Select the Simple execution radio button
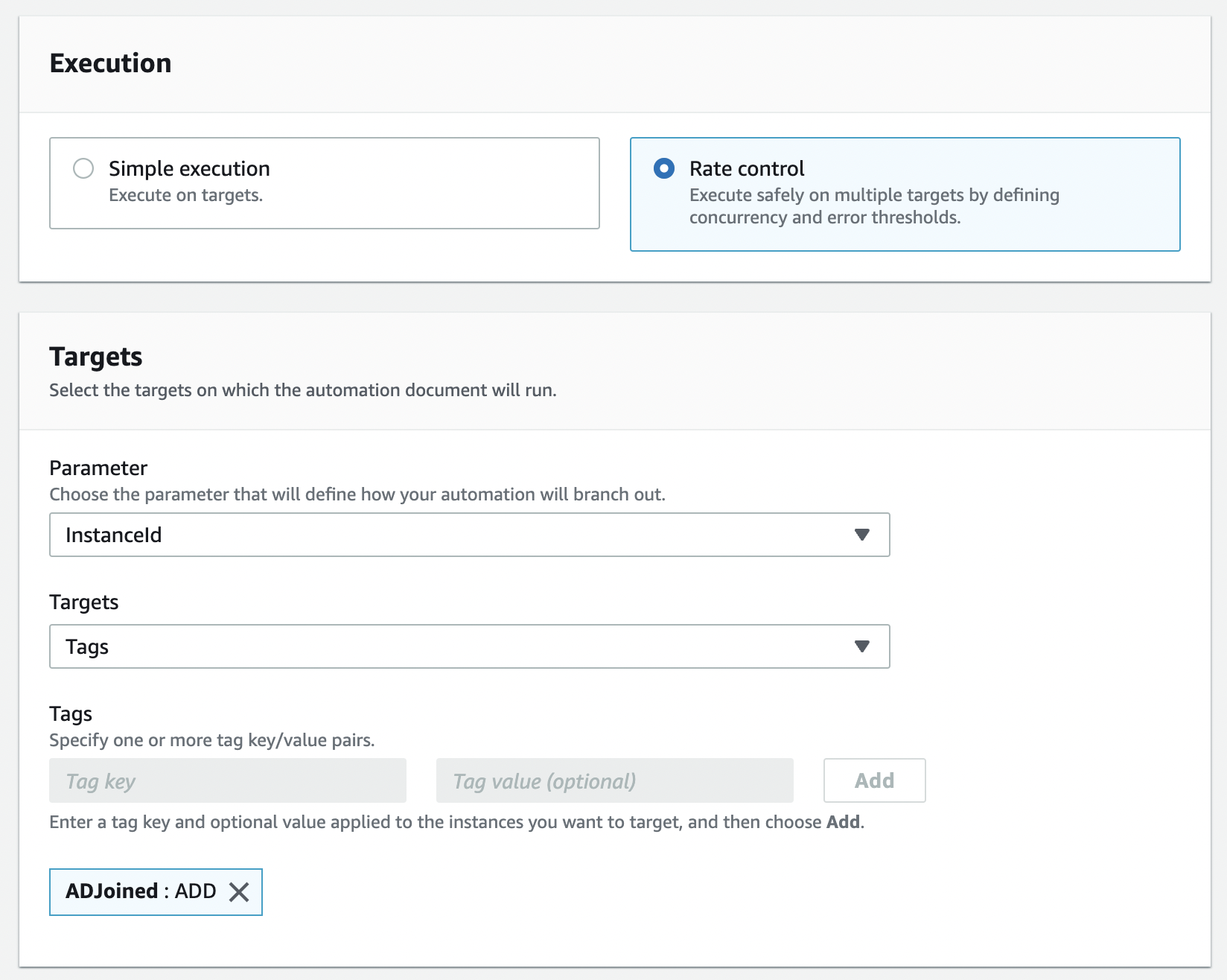 [x=83, y=169]
